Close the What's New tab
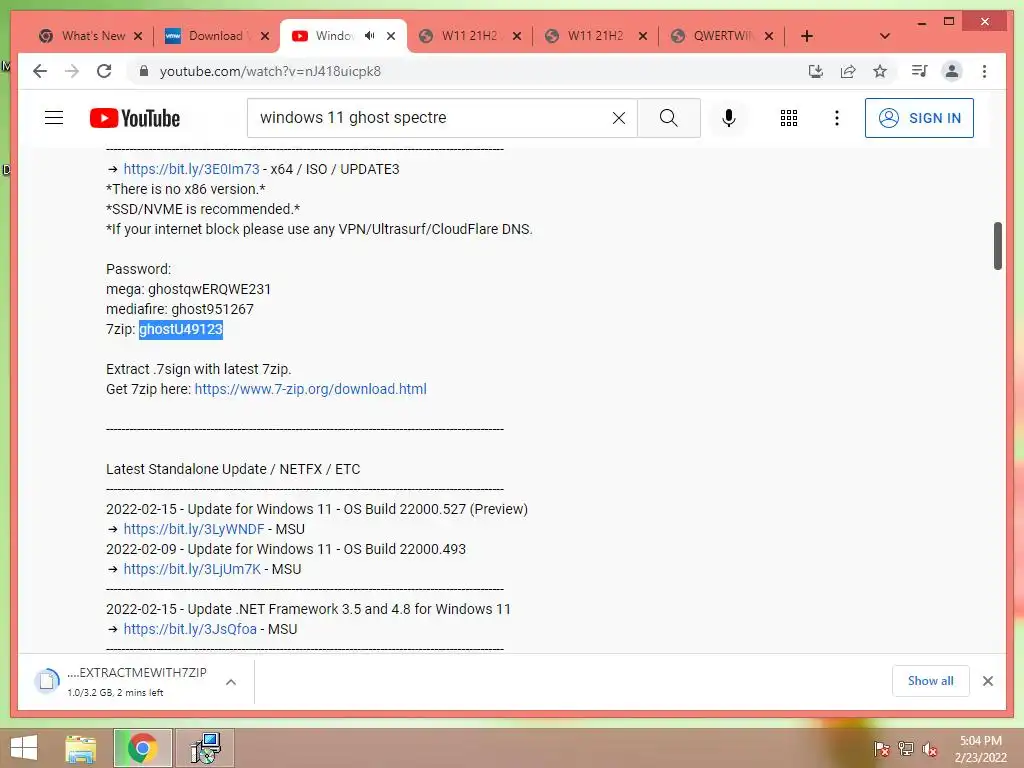1024x768 pixels. click(138, 36)
